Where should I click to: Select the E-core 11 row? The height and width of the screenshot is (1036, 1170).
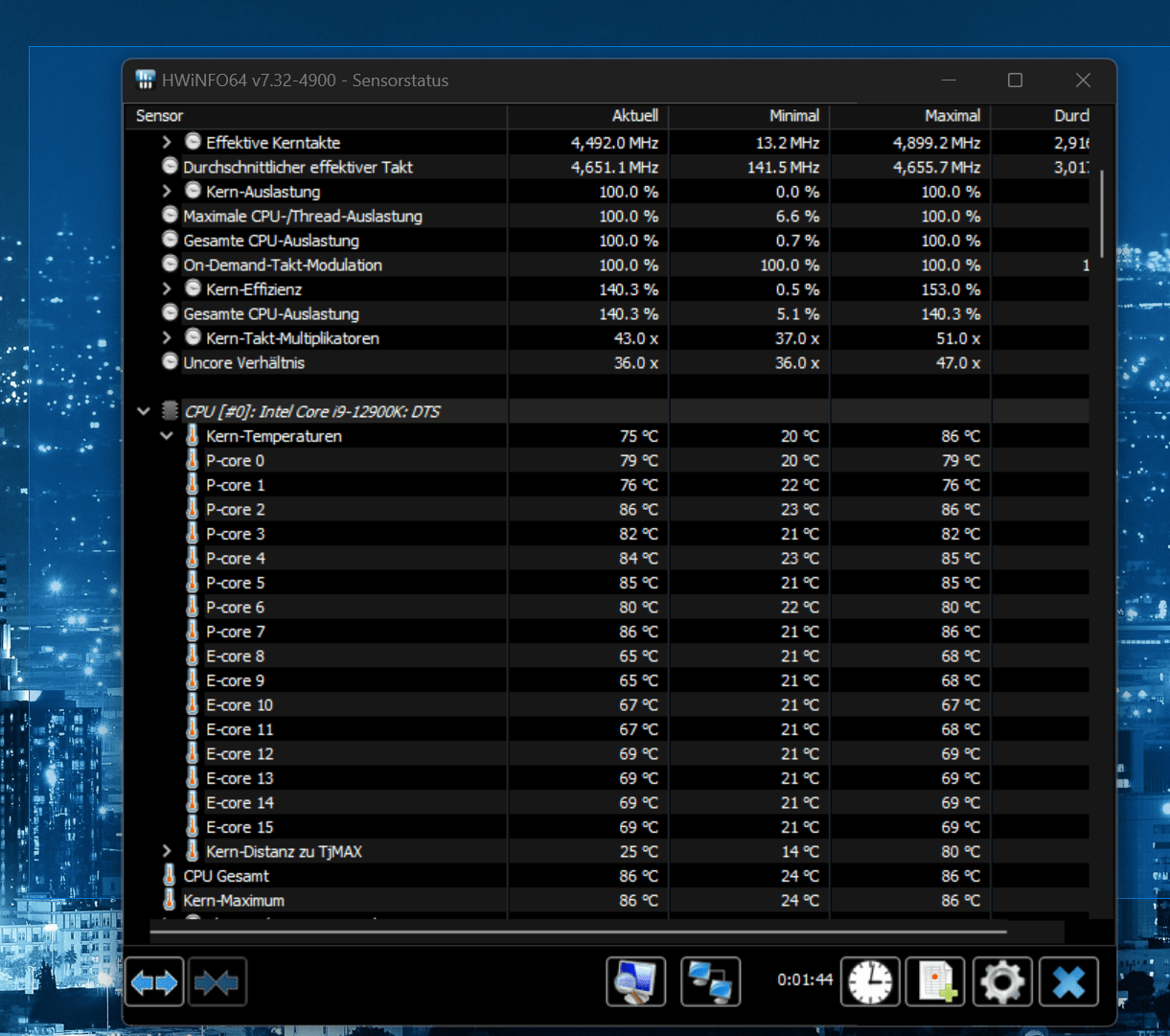tap(608, 729)
